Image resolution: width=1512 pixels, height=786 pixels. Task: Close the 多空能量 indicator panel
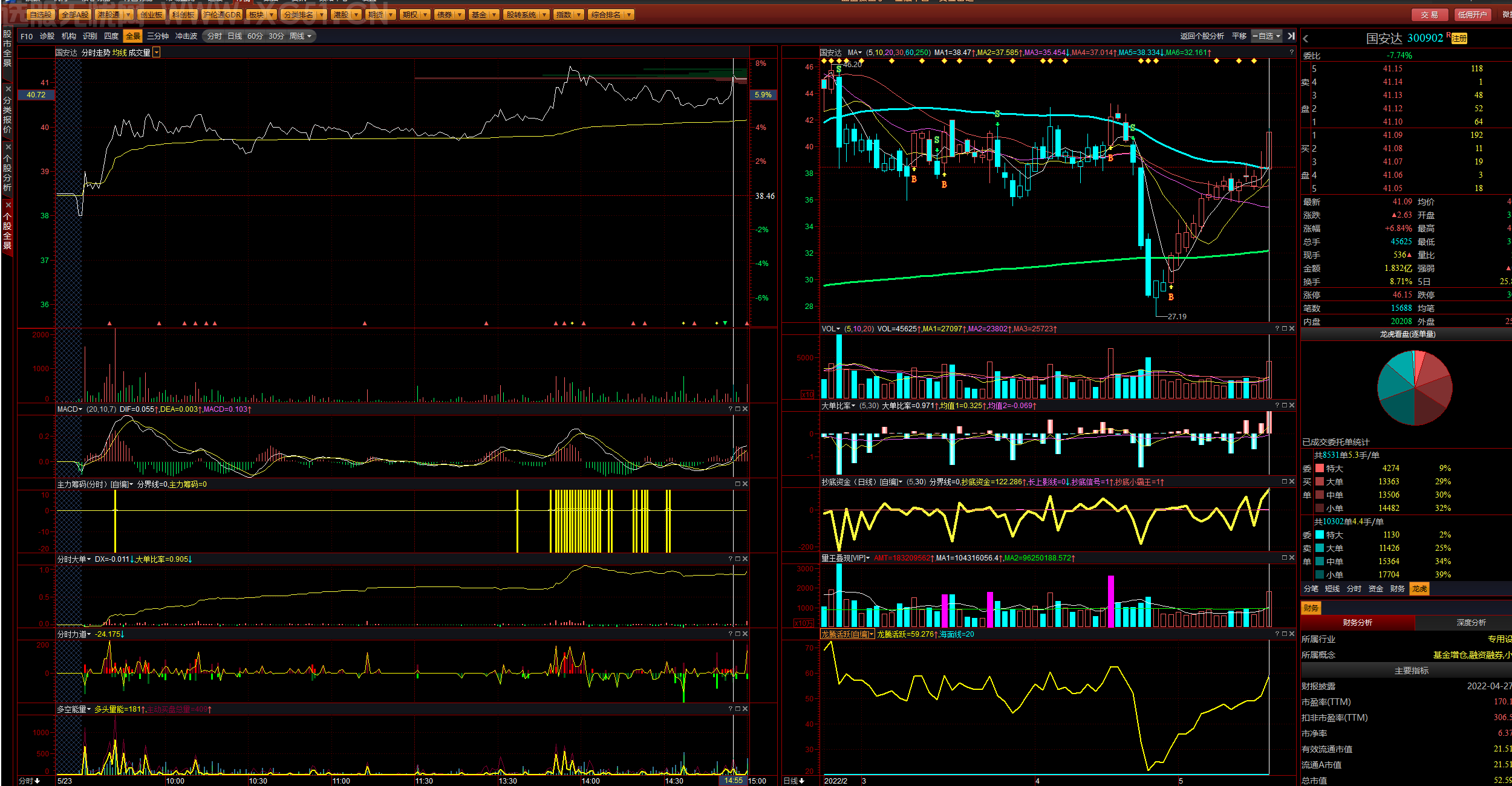point(745,709)
